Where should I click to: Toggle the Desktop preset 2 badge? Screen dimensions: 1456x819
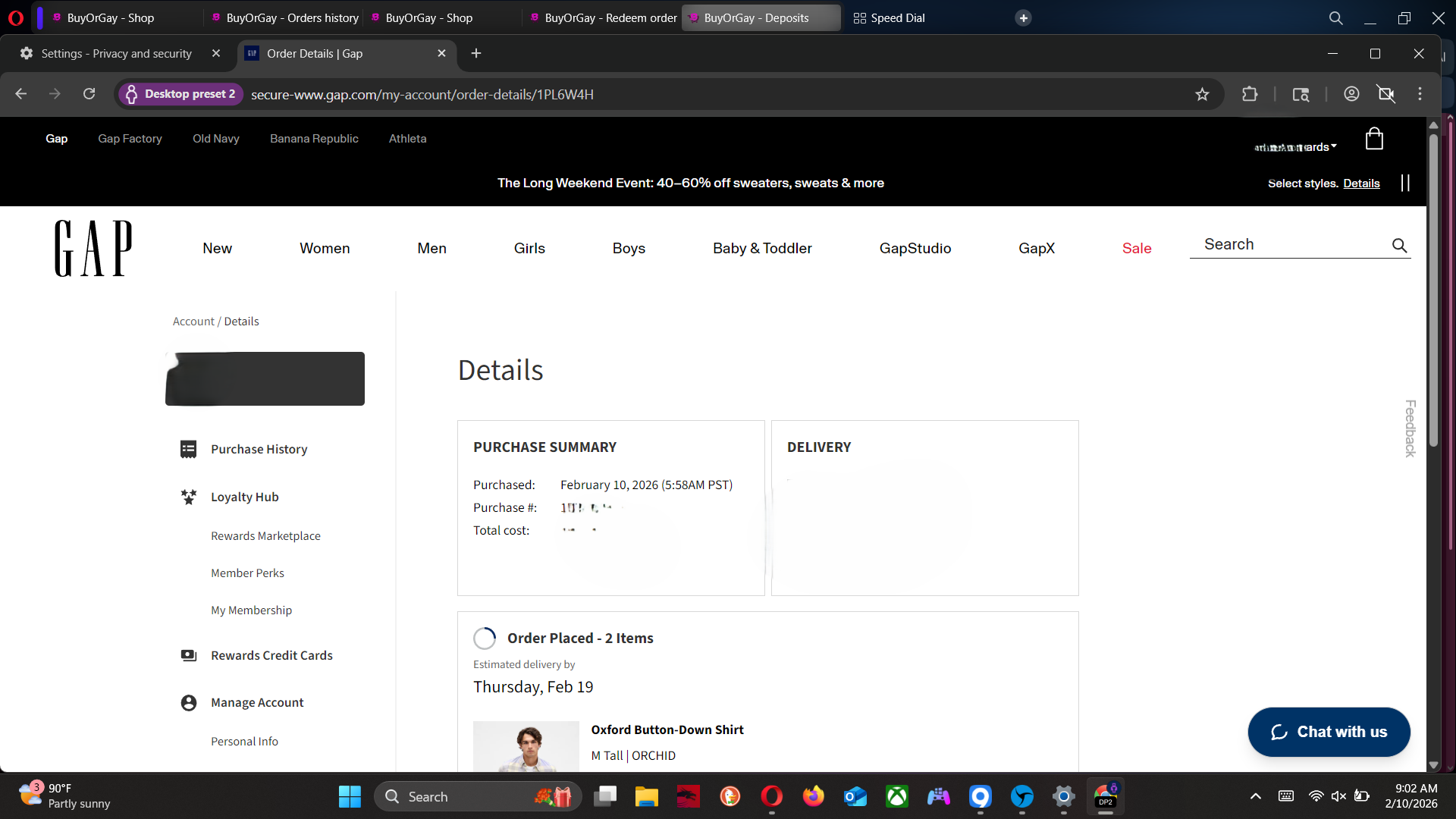coord(180,94)
